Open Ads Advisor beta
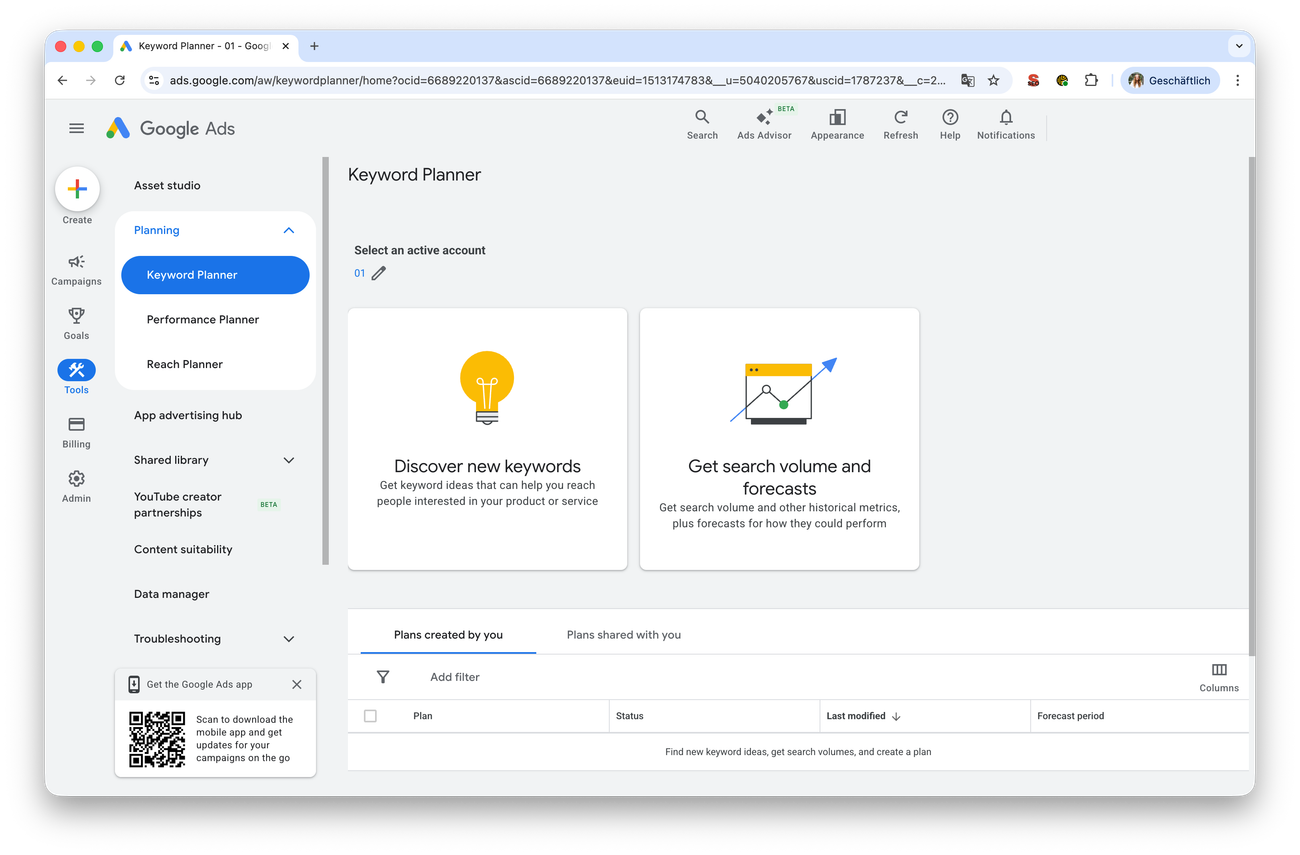 coord(765,125)
